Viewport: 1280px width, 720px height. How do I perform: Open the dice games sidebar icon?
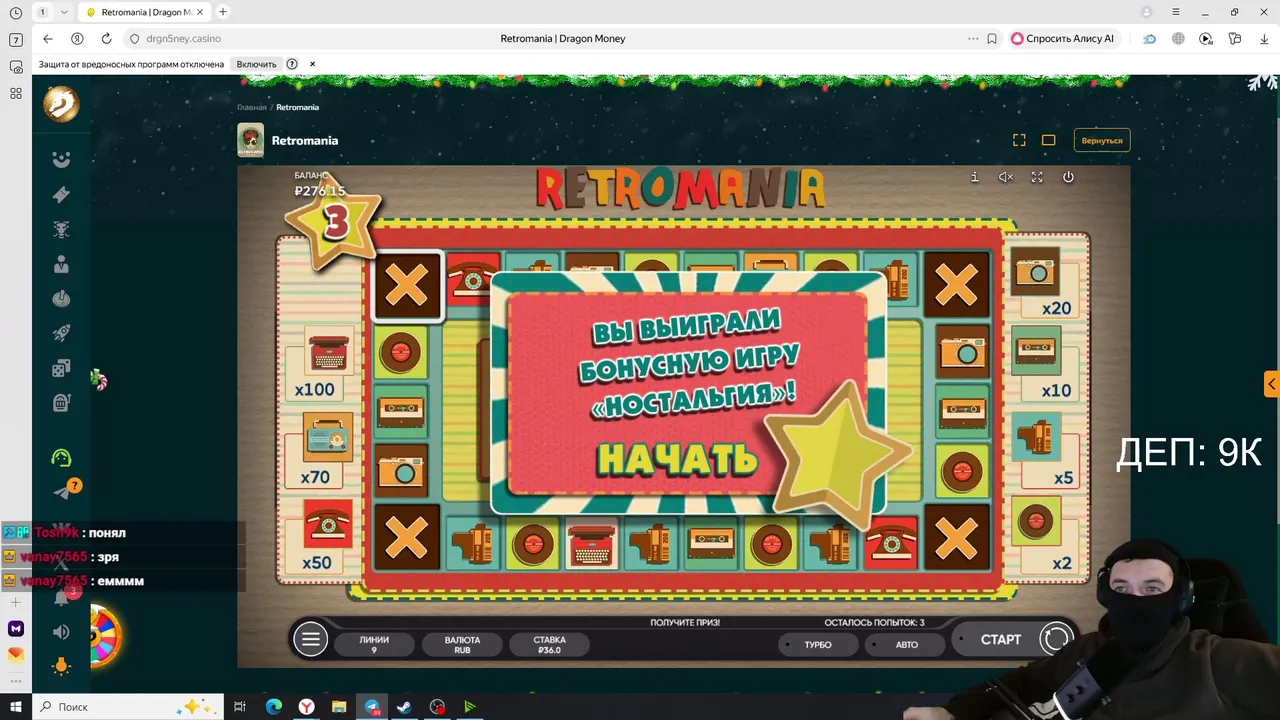pyautogui.click(x=61, y=368)
